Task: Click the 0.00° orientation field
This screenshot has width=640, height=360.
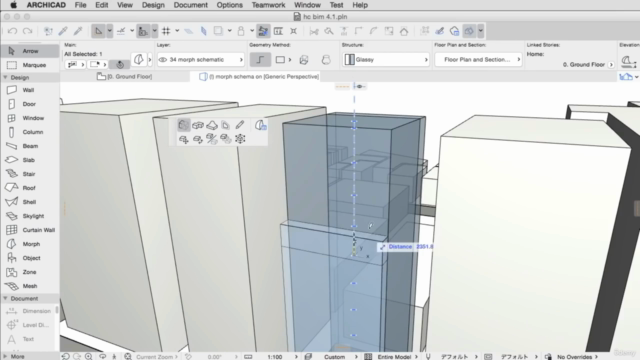Action: tap(215, 357)
